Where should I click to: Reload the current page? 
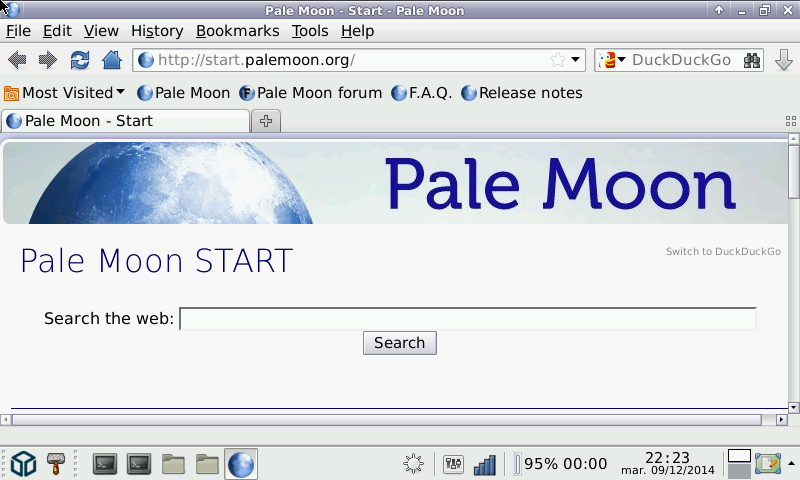(80, 60)
